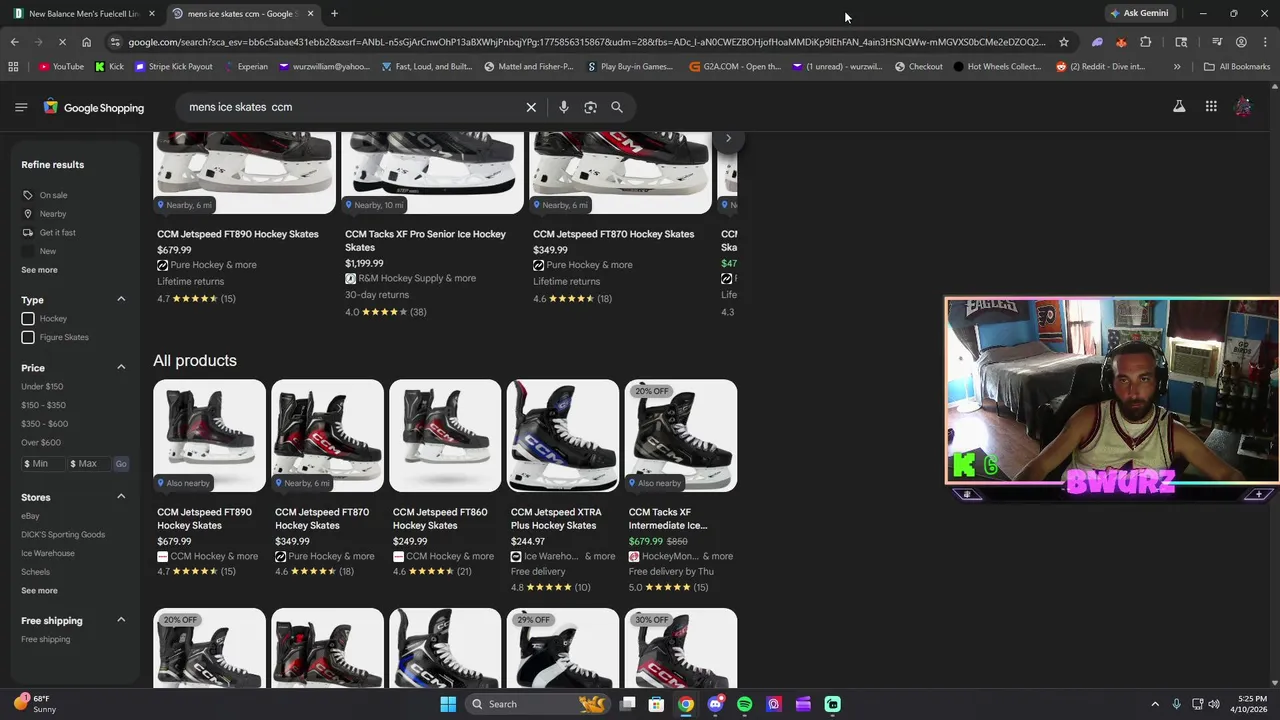Apply price range with Go button
This screenshot has height=720, width=1280.
click(121, 464)
